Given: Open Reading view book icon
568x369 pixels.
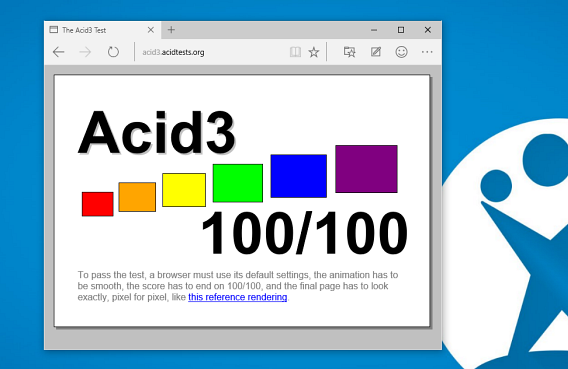Looking at the screenshot, I should tap(295, 52).
